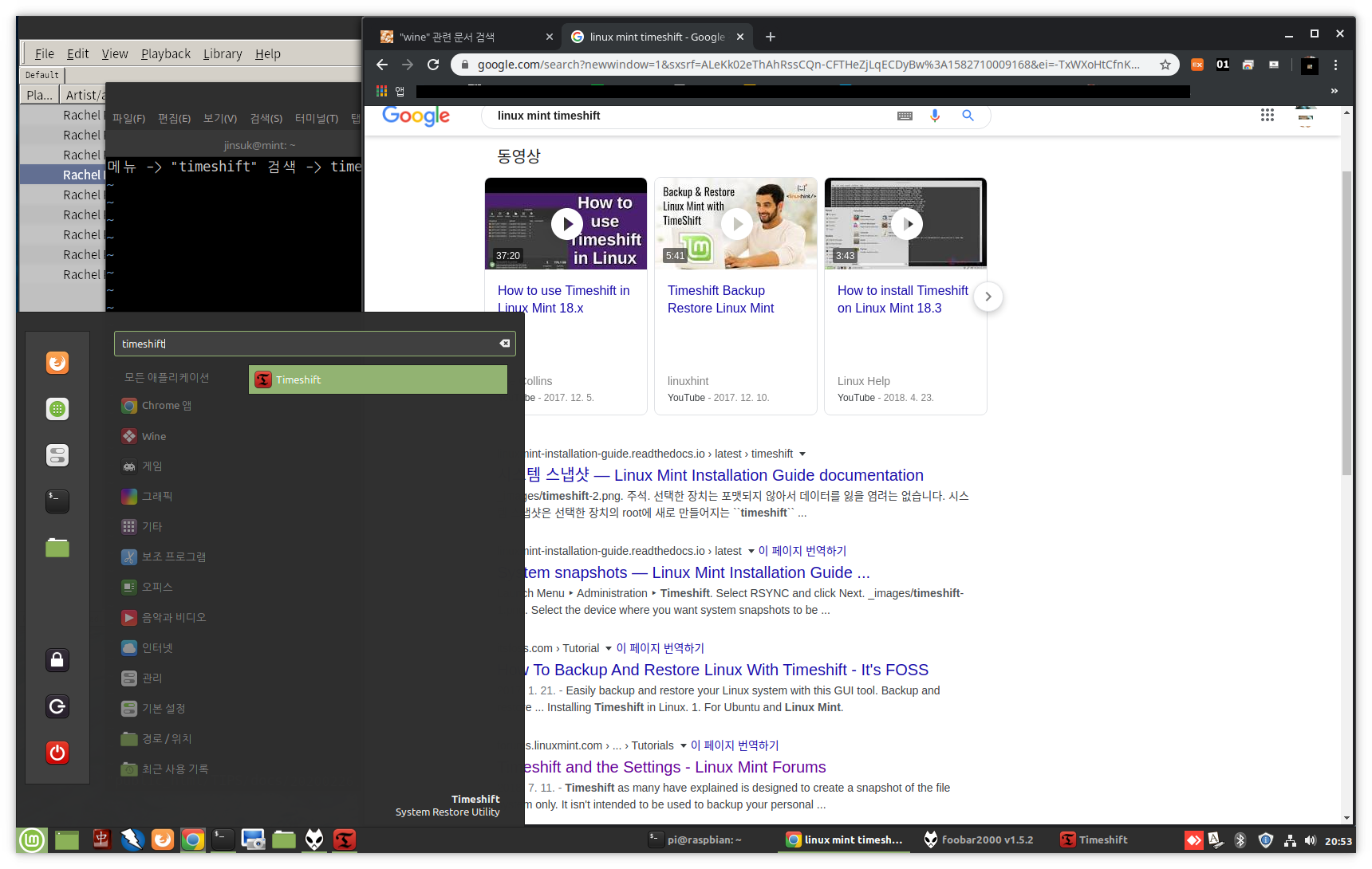Open the Playback menu in foobar2000
The image size is (1372, 869).
tap(166, 53)
